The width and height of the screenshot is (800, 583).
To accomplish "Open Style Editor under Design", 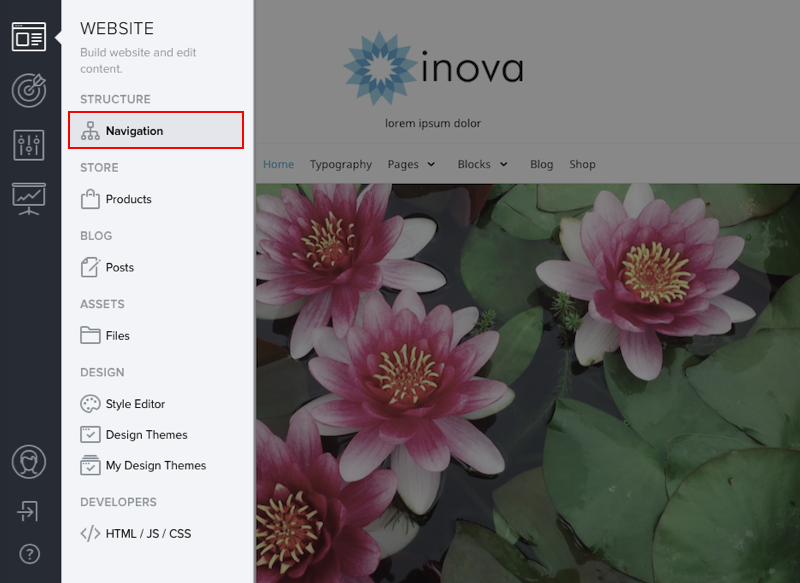I will coord(135,404).
